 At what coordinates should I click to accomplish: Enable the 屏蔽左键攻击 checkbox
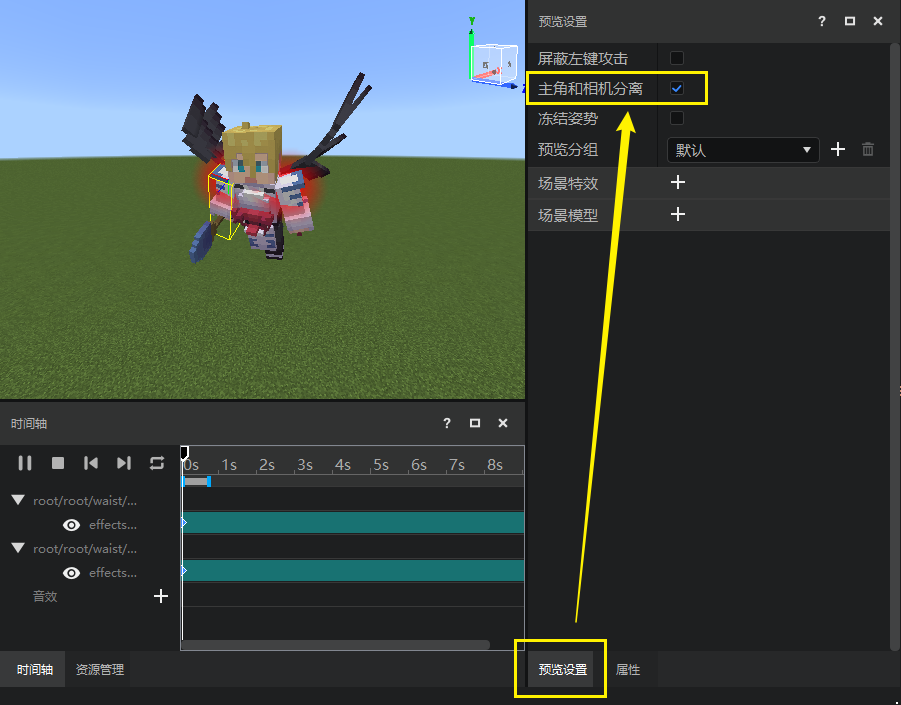pyautogui.click(x=677, y=58)
